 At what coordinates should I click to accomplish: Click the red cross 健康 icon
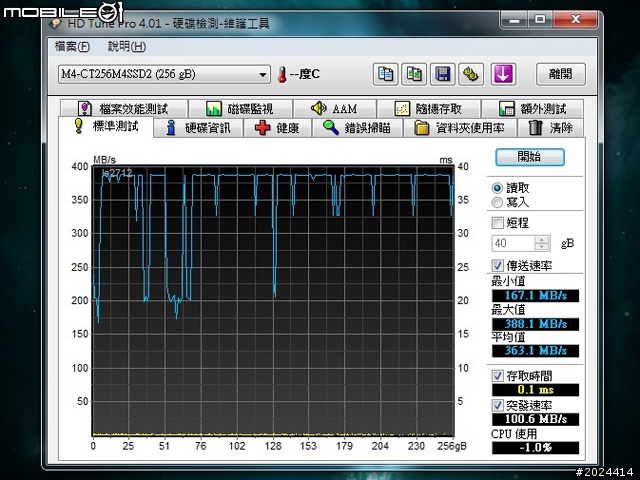point(262,128)
